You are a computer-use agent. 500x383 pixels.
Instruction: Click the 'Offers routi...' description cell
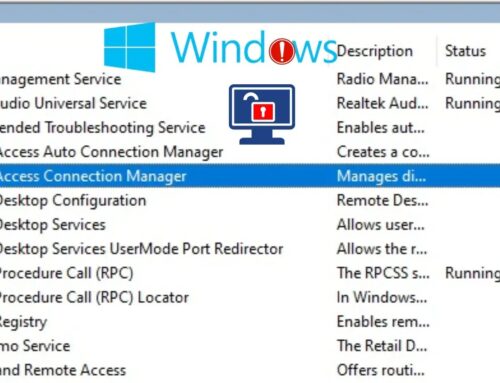(x=381, y=370)
